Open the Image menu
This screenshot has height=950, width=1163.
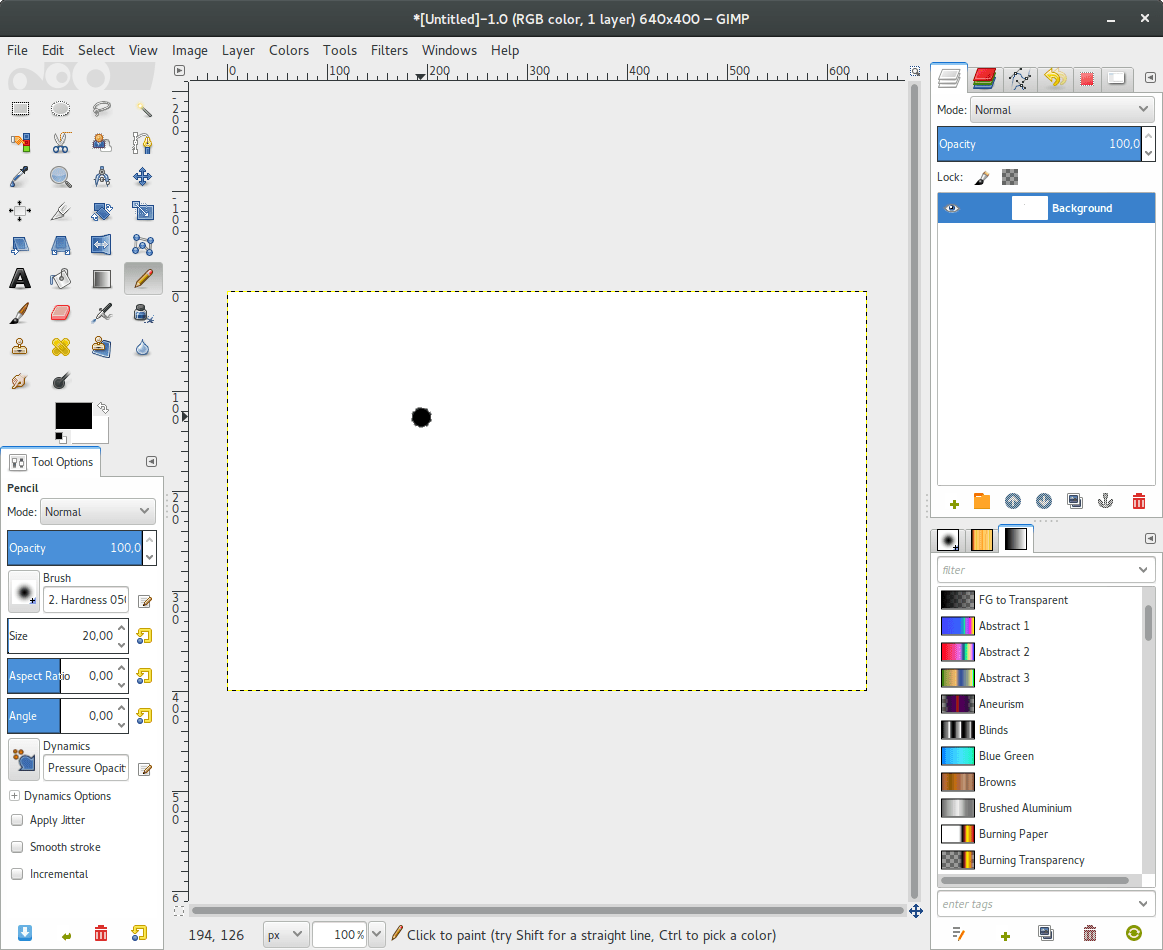click(x=190, y=50)
